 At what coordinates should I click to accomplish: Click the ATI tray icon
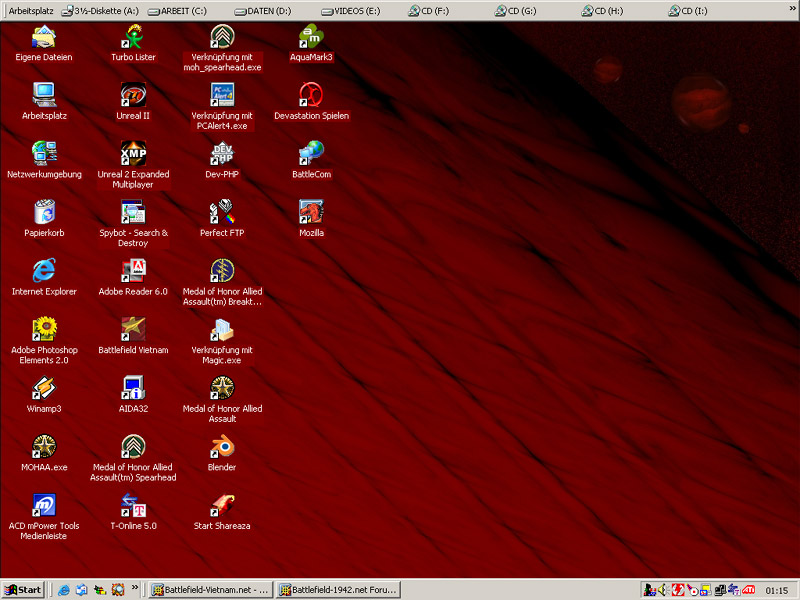pos(748,590)
